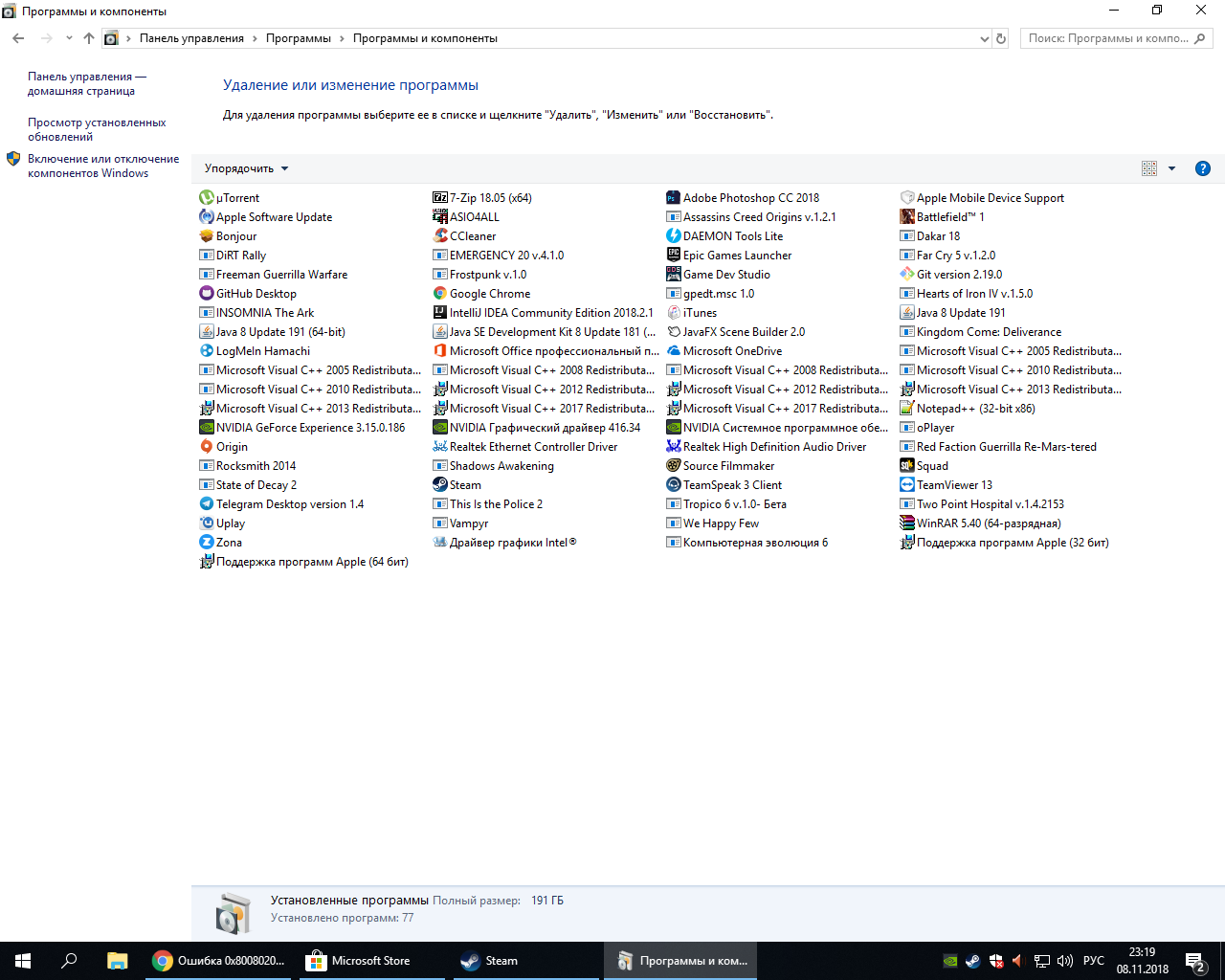Change view using the layout icon
This screenshot has width=1225, height=980.
click(1149, 168)
